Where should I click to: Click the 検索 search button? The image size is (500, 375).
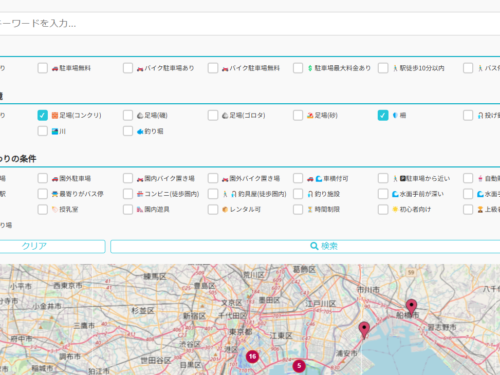(305, 246)
